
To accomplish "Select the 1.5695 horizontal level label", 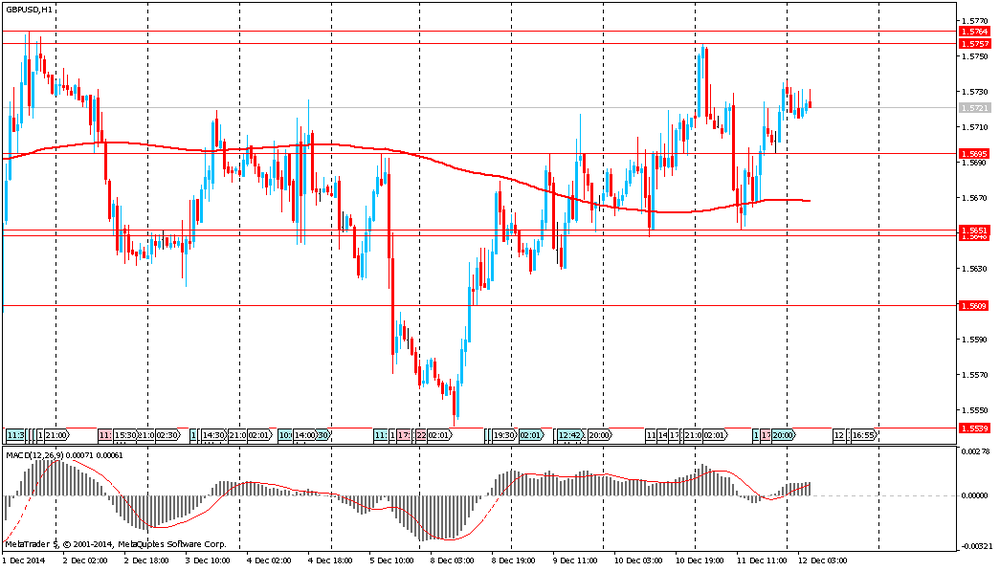I will coord(973,154).
